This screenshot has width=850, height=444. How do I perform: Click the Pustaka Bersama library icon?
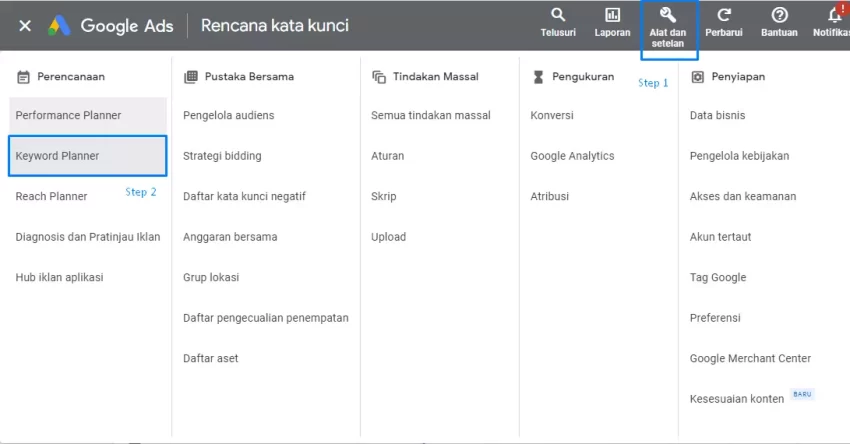tap(191, 77)
